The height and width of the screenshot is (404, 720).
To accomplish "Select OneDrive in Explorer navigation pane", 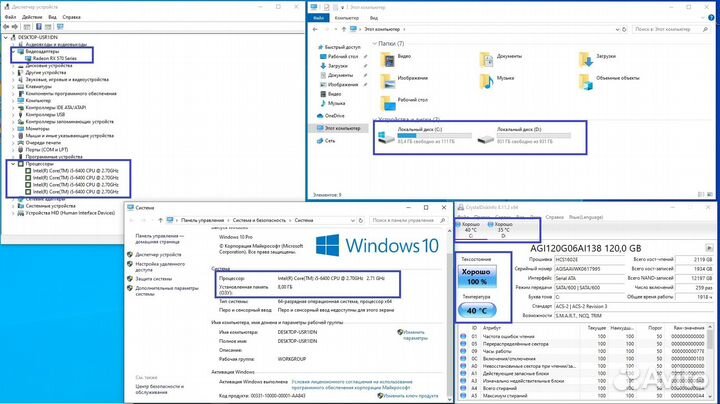I will 331,116.
